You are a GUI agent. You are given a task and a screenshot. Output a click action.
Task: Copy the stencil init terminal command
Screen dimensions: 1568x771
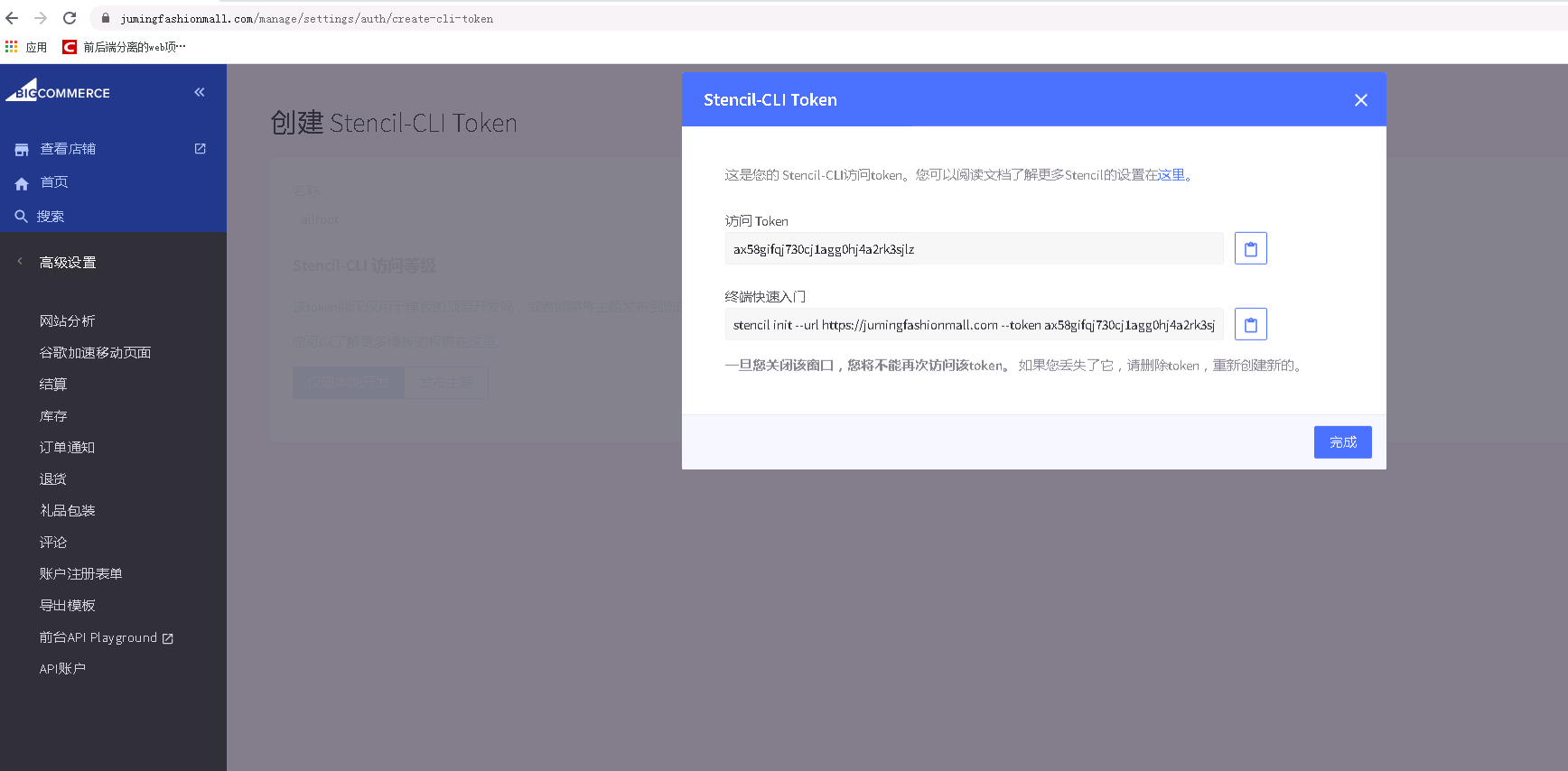(x=1250, y=324)
